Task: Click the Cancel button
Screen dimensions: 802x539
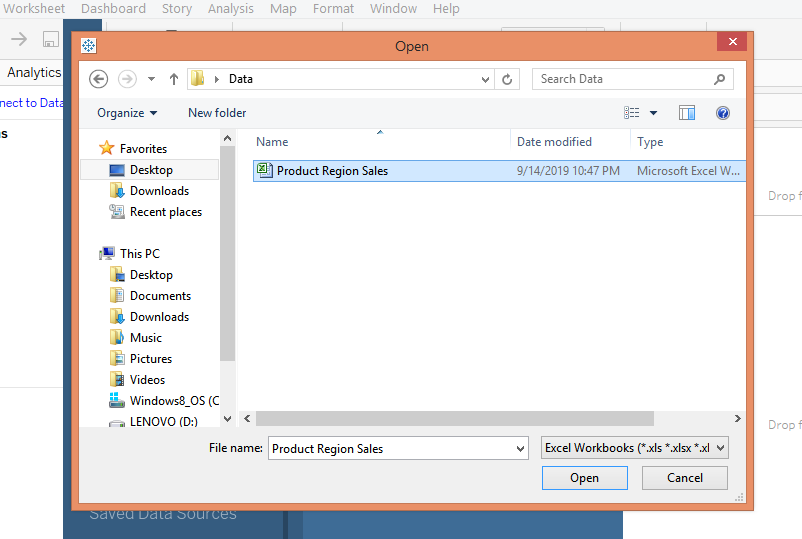Action: click(x=685, y=478)
